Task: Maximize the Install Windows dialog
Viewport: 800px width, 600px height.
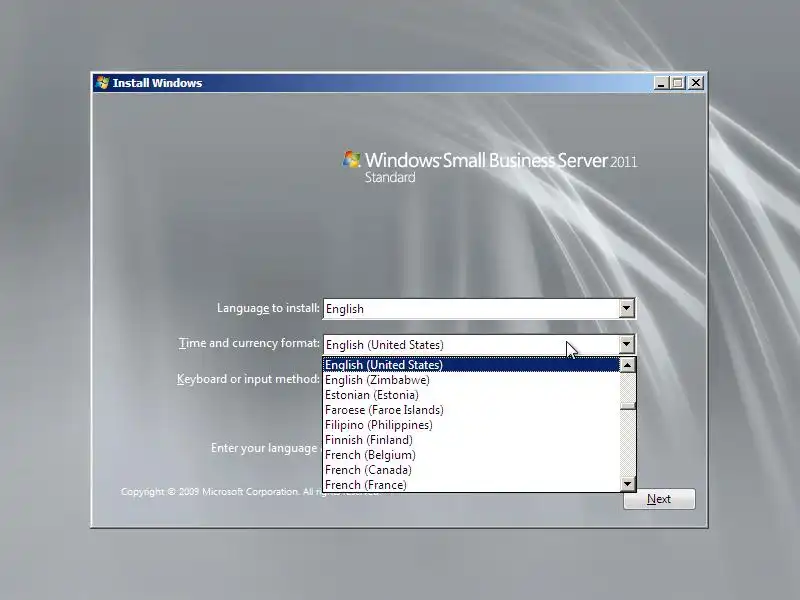Action: (x=678, y=83)
